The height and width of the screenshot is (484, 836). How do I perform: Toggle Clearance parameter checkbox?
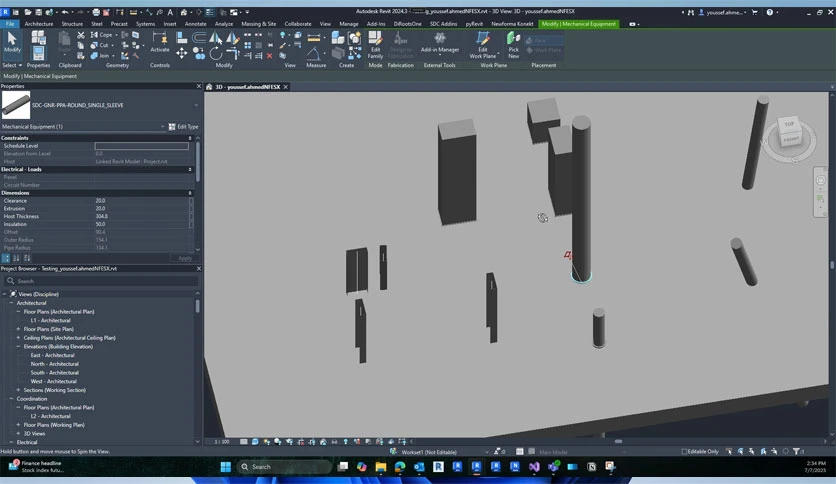click(x=191, y=201)
